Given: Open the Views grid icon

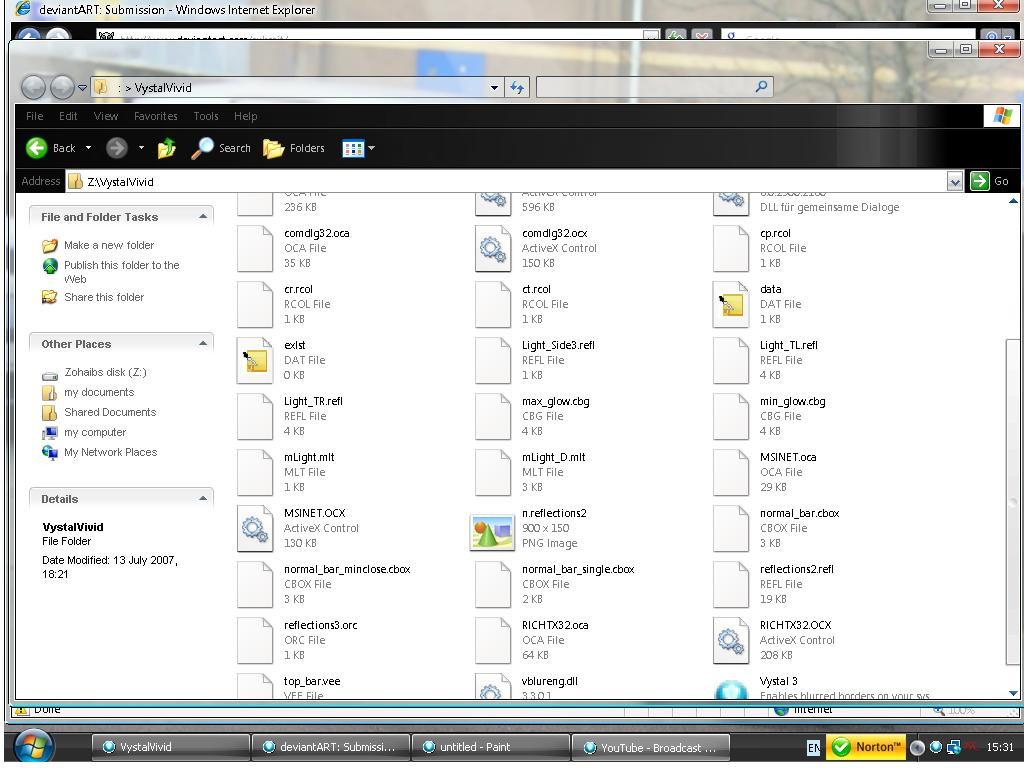Looking at the screenshot, I should [x=353, y=148].
